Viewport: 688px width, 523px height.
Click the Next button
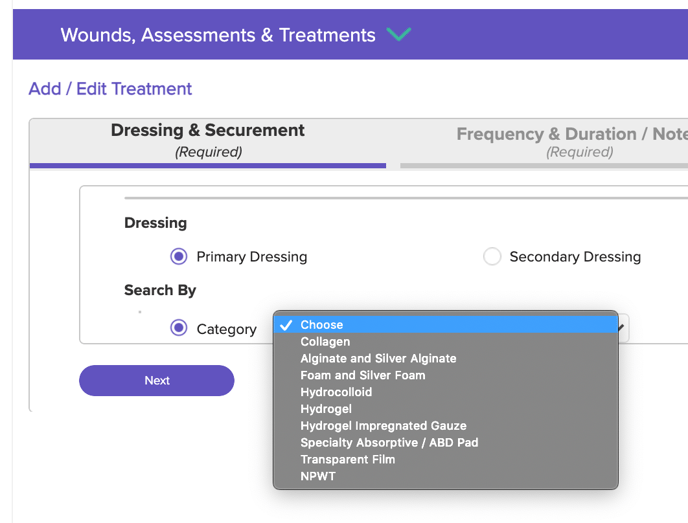click(157, 380)
